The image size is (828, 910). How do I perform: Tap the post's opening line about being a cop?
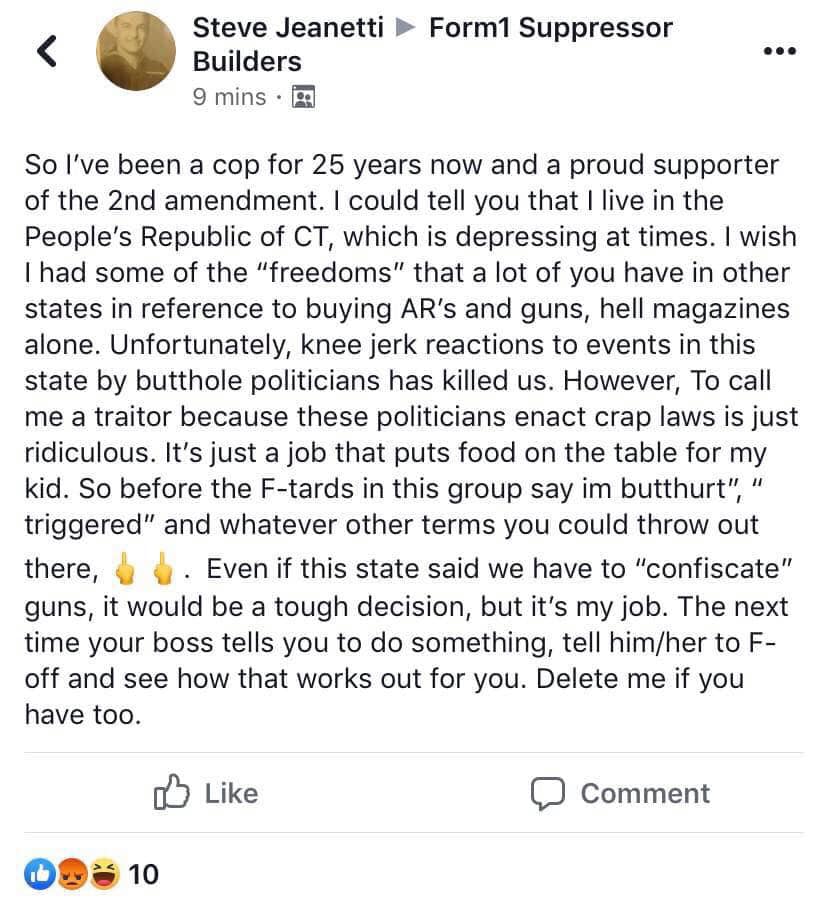400,165
